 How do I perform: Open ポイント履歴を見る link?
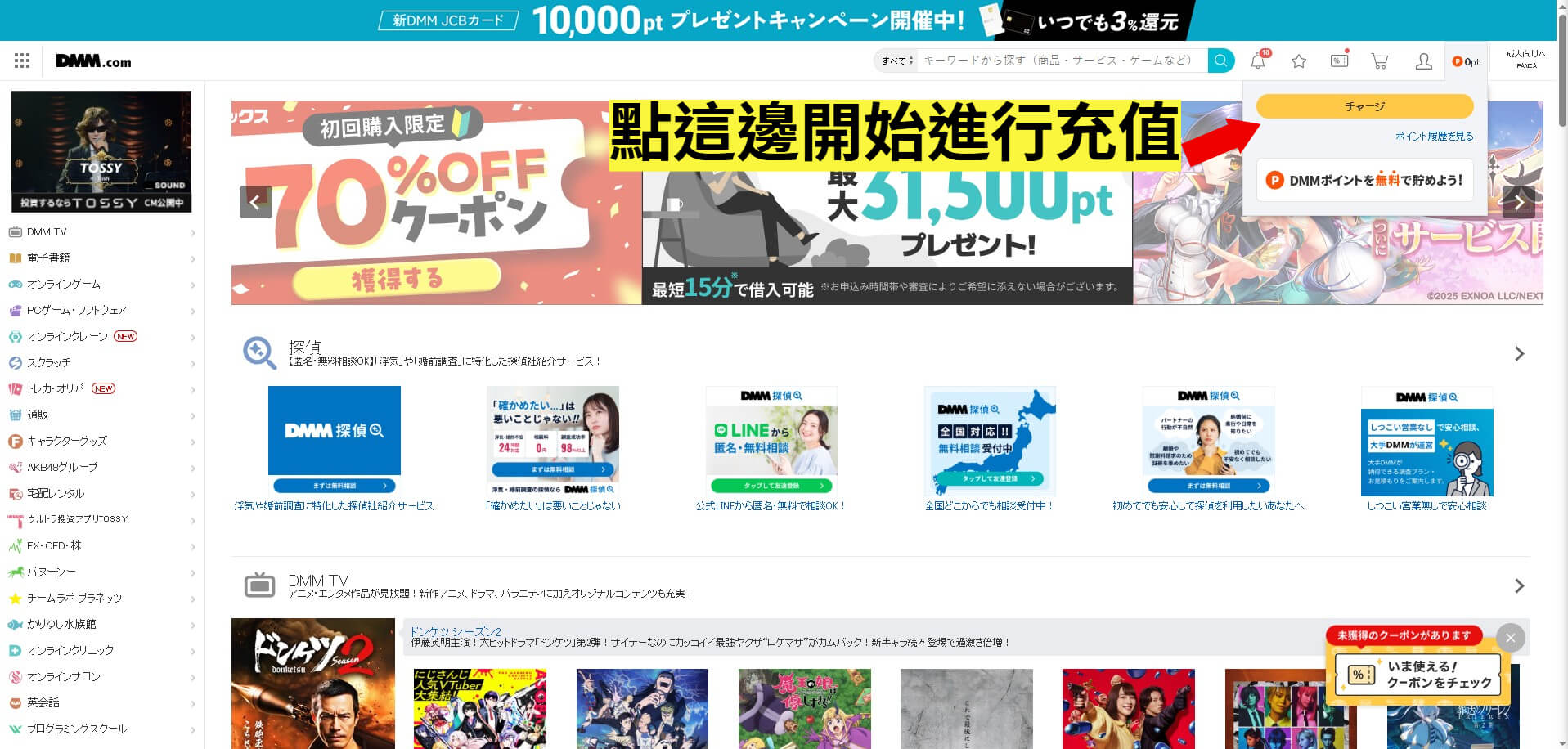[x=1434, y=137]
